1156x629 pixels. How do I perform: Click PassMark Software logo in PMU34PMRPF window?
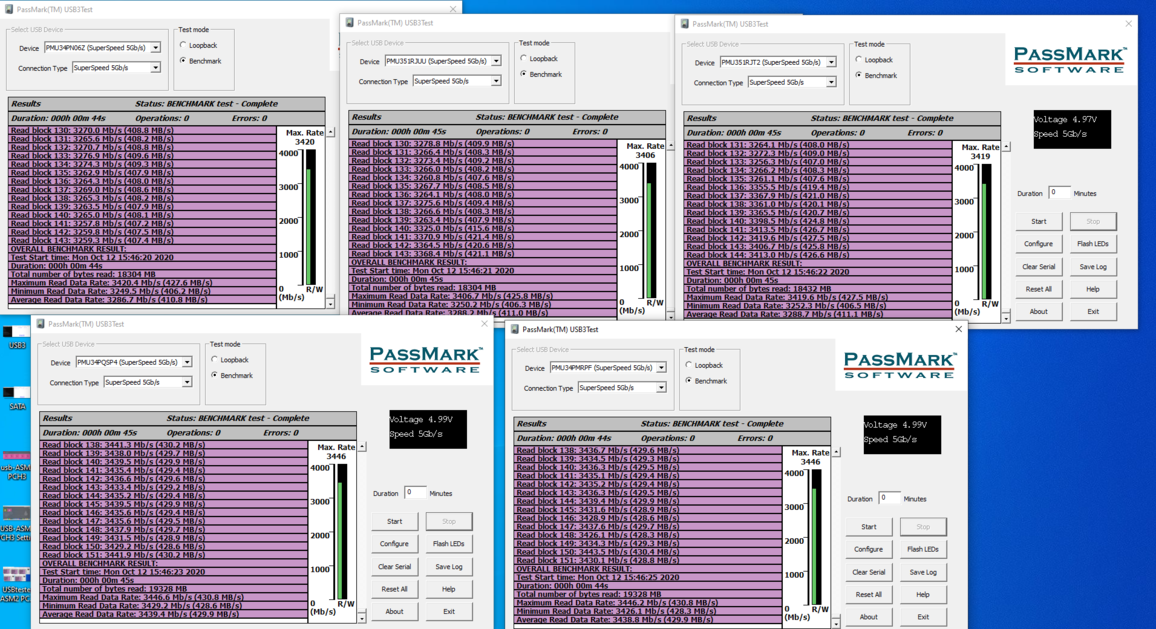point(899,365)
